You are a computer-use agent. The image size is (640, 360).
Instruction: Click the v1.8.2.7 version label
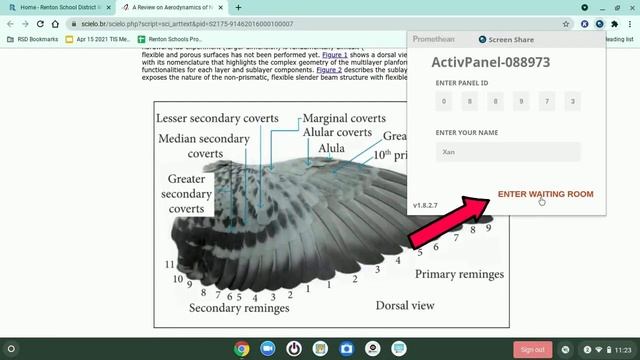click(425, 205)
